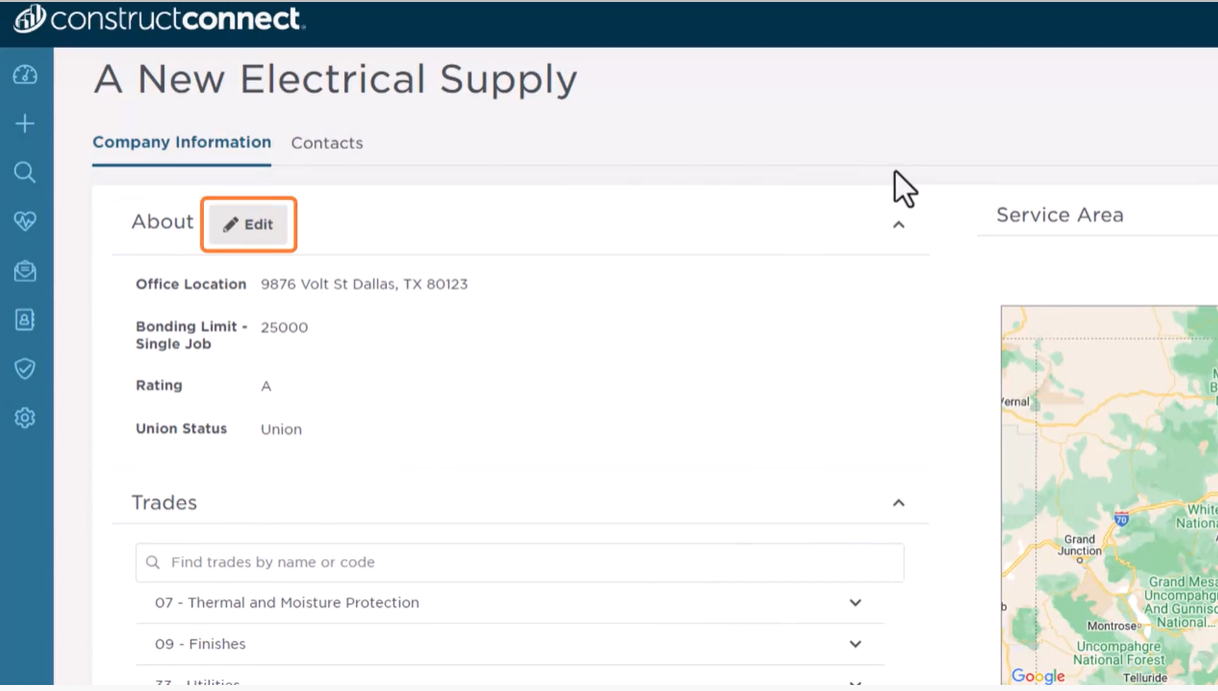Click the Edit button beside About
Screen dimensions: 1218x691
point(249,225)
